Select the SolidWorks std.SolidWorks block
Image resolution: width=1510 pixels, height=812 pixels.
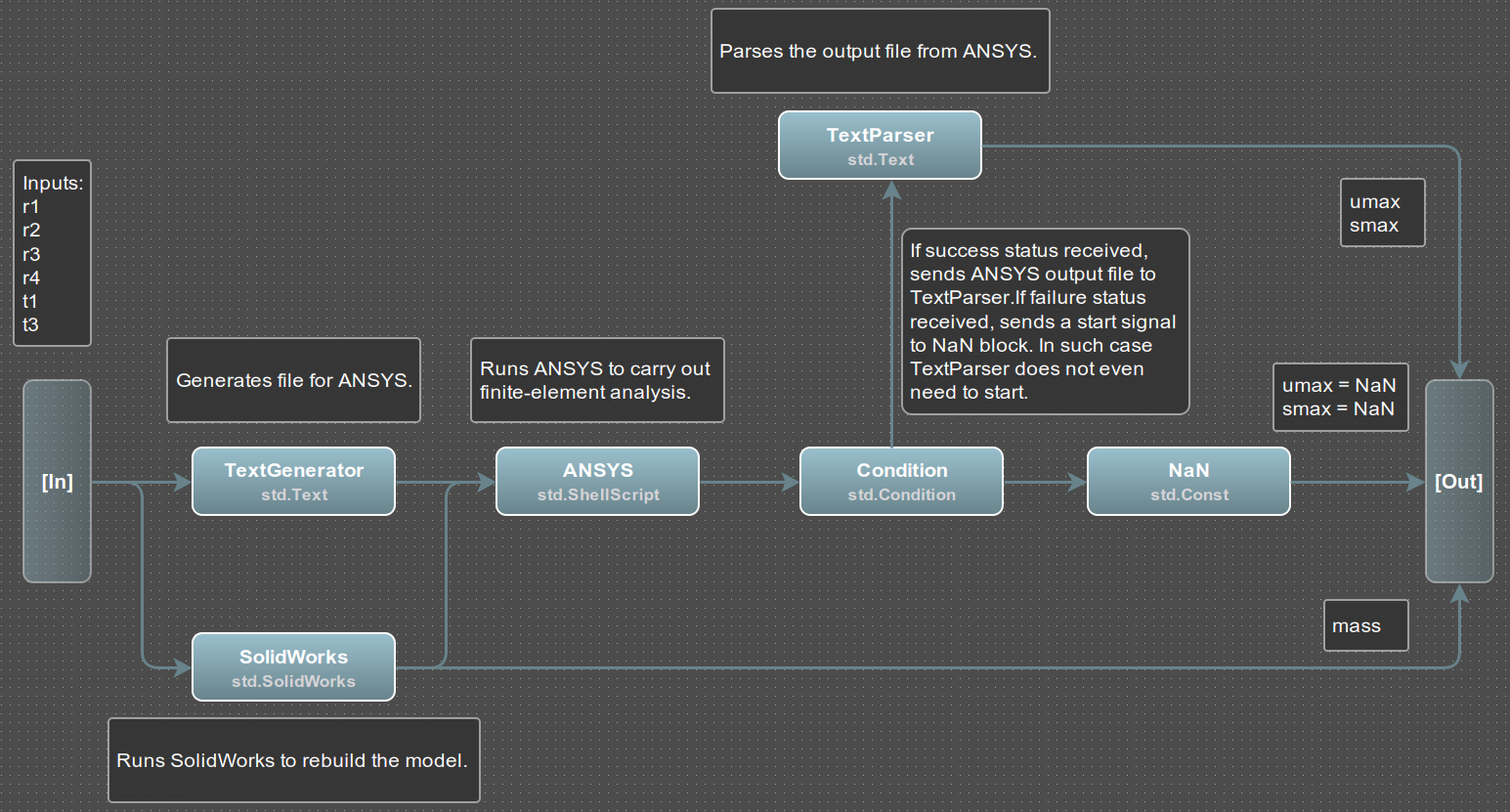(293, 666)
